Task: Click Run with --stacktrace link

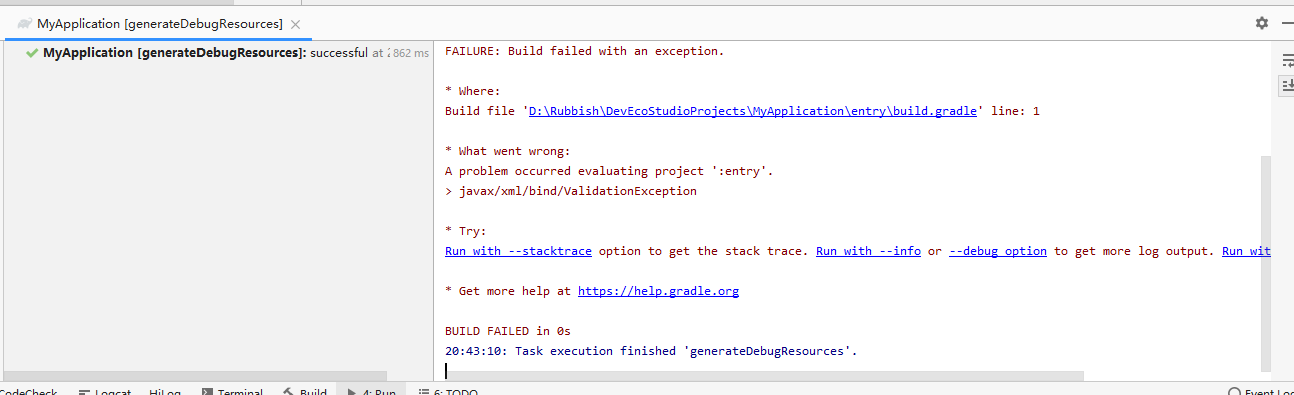Action: 518,251
